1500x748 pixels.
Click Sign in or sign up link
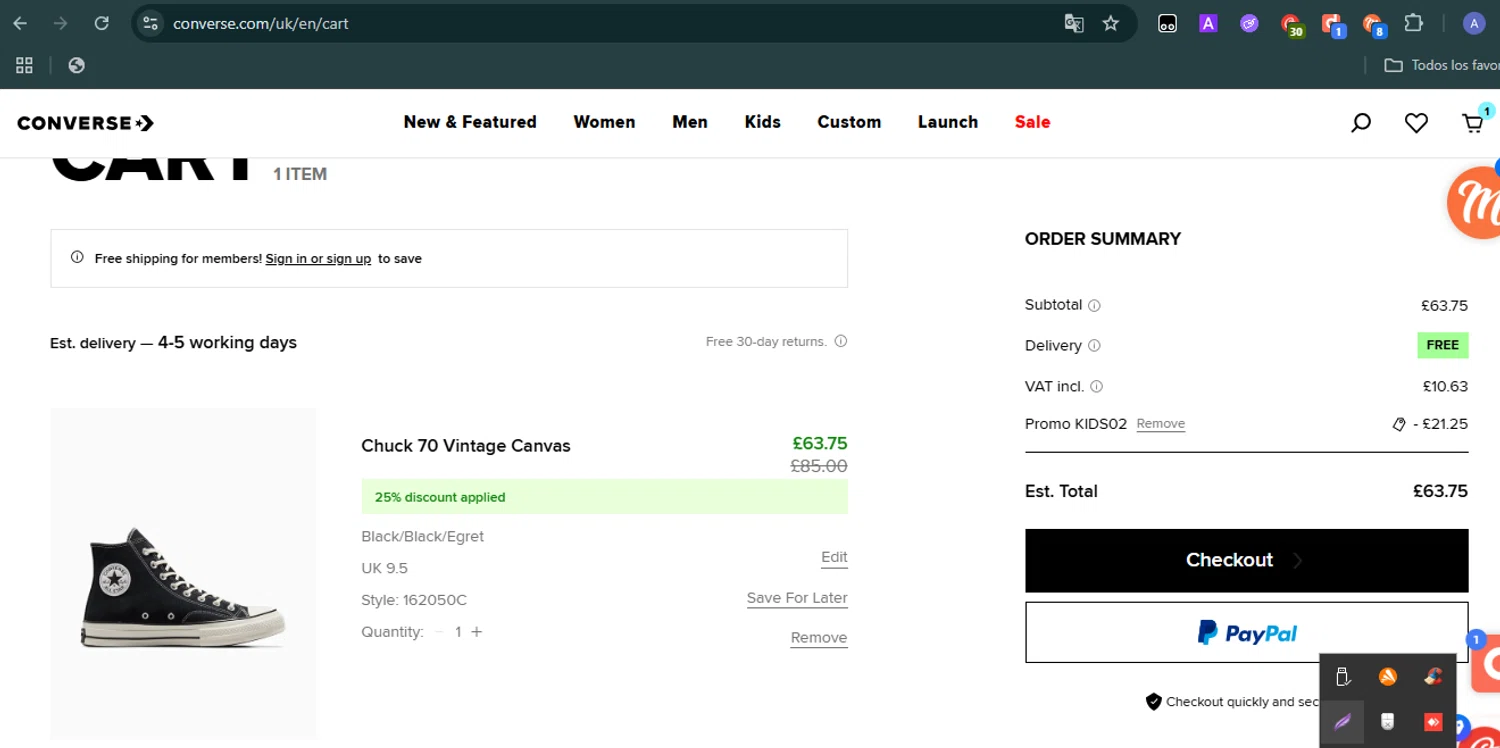(x=318, y=259)
